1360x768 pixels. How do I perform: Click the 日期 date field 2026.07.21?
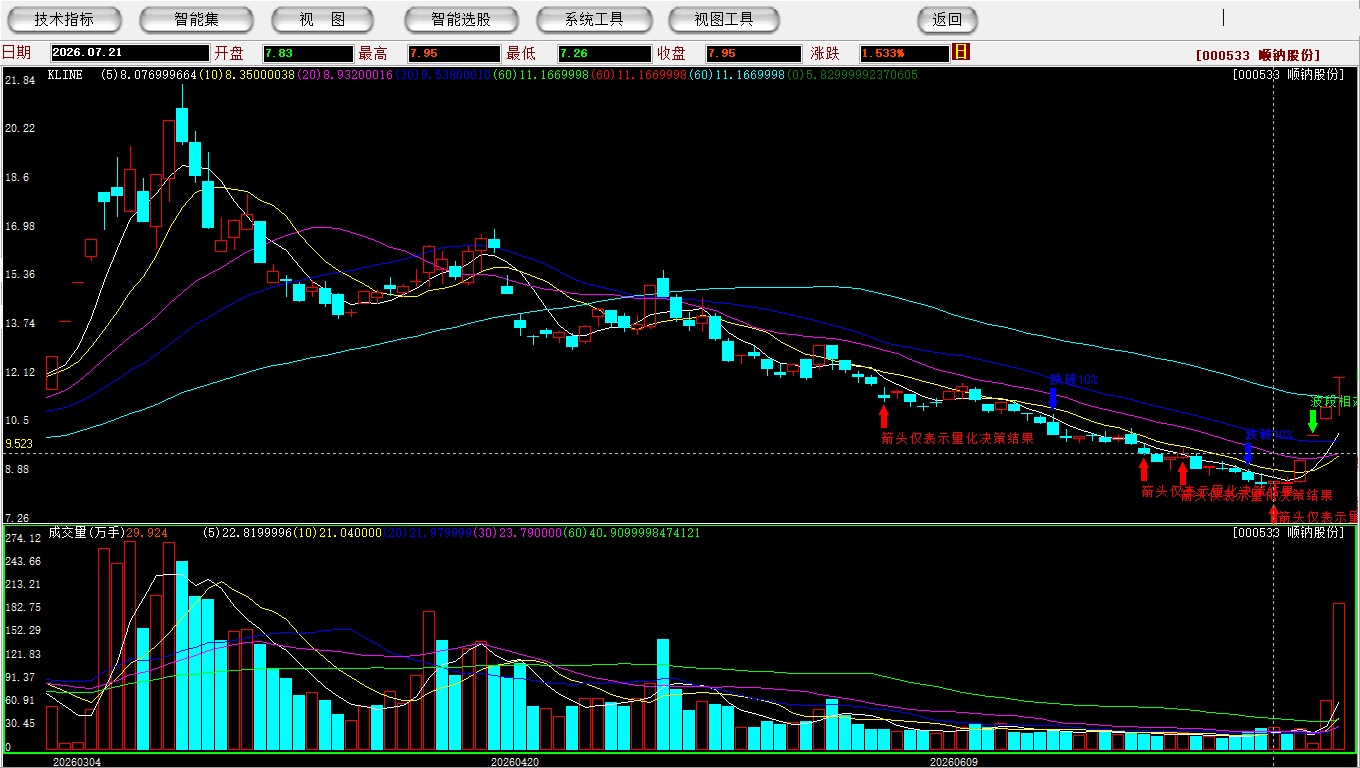click(x=129, y=53)
